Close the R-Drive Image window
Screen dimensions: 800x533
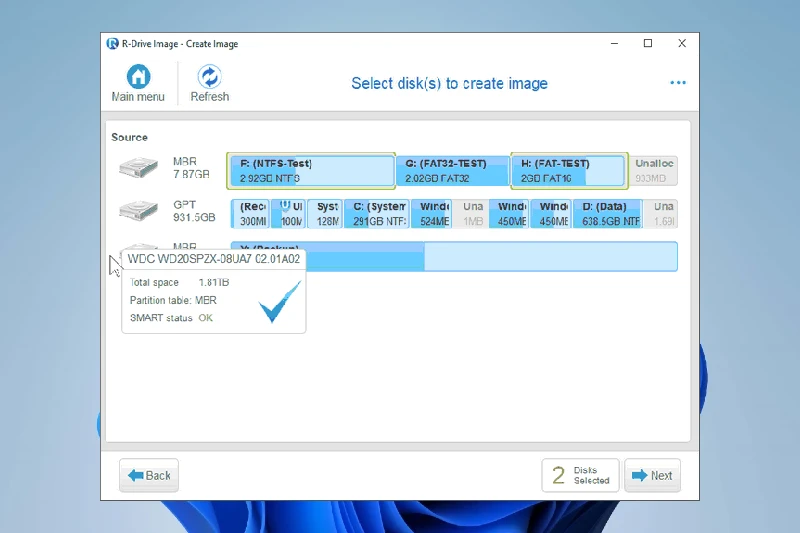coord(682,43)
